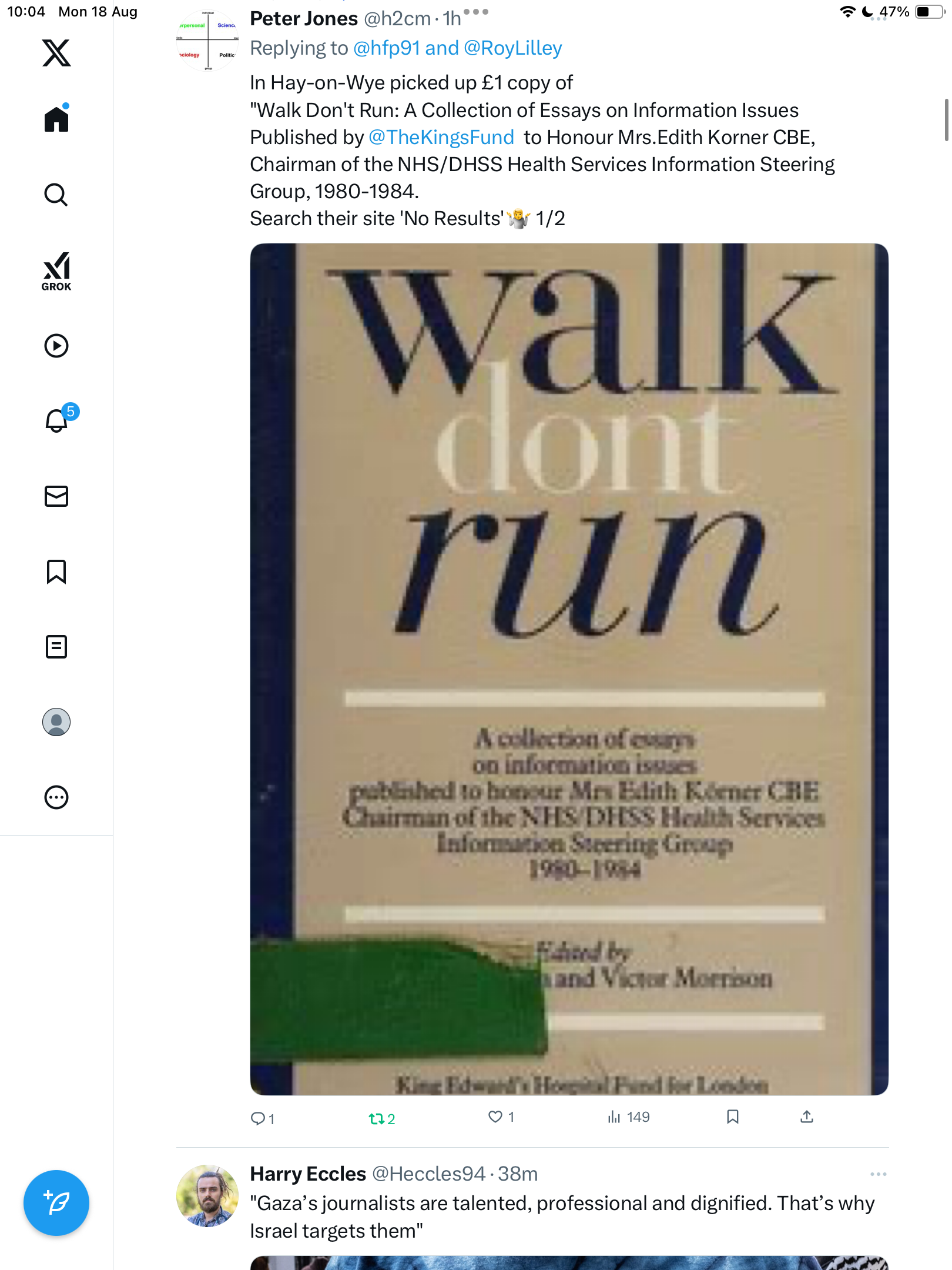This screenshot has height=1270, width=952.
Task: Share Peter Jones's tweet
Action: pyautogui.click(x=807, y=1117)
